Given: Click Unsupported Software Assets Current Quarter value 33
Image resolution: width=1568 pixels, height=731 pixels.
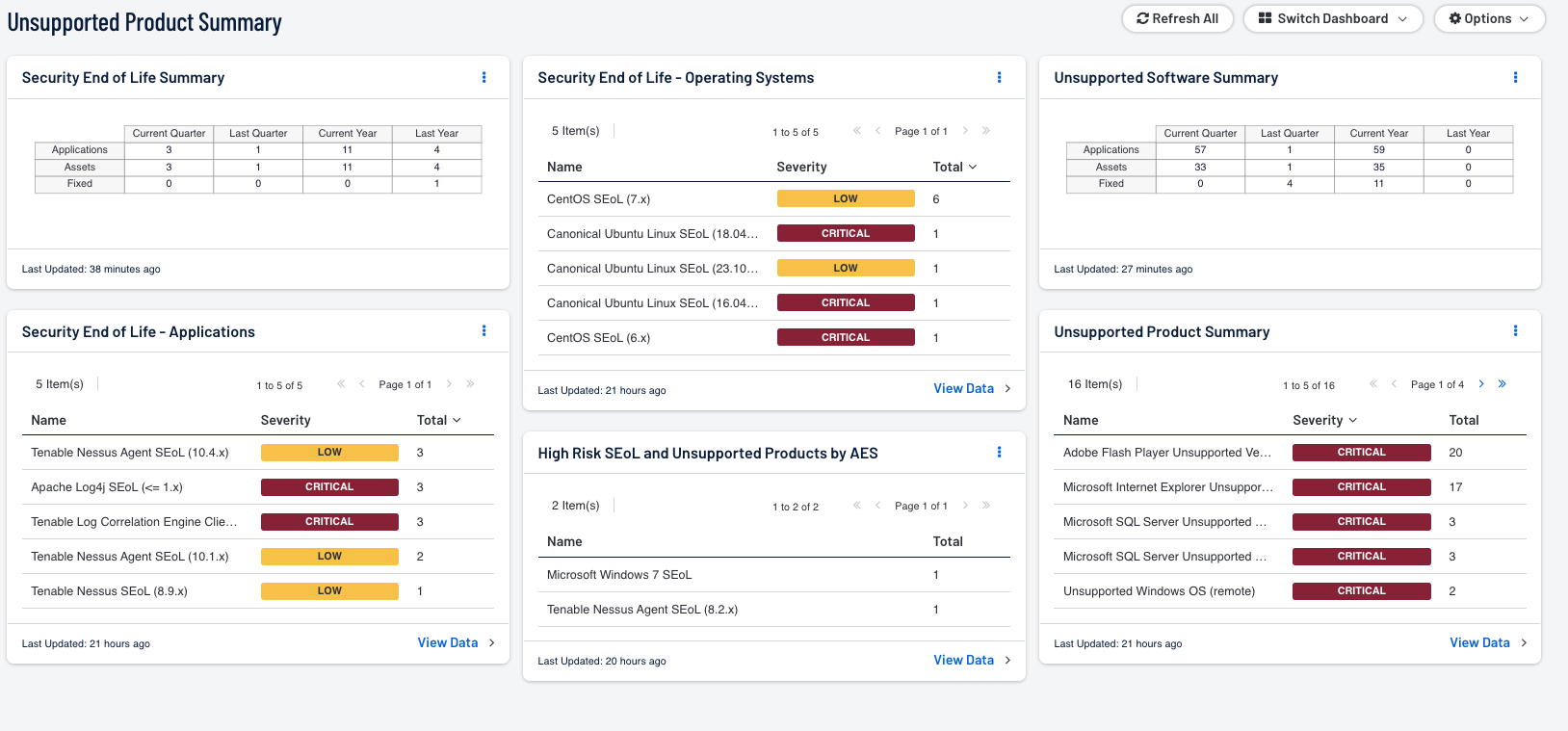Looking at the screenshot, I should (1200, 167).
